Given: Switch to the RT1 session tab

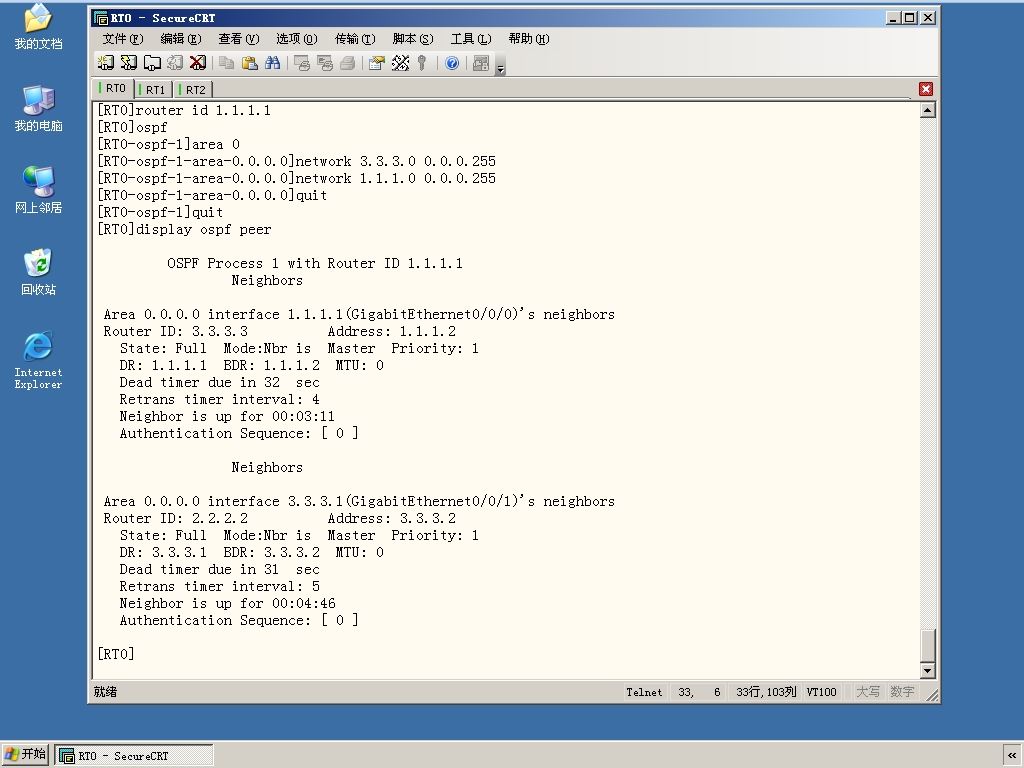Looking at the screenshot, I should (154, 89).
